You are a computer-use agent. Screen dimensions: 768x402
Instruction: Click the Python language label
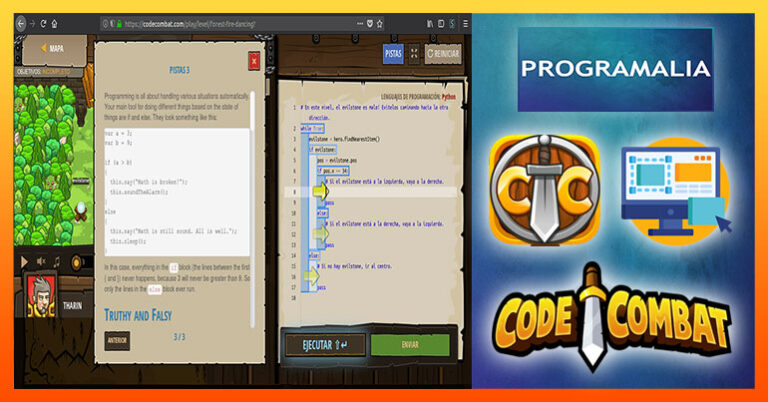pos(449,97)
